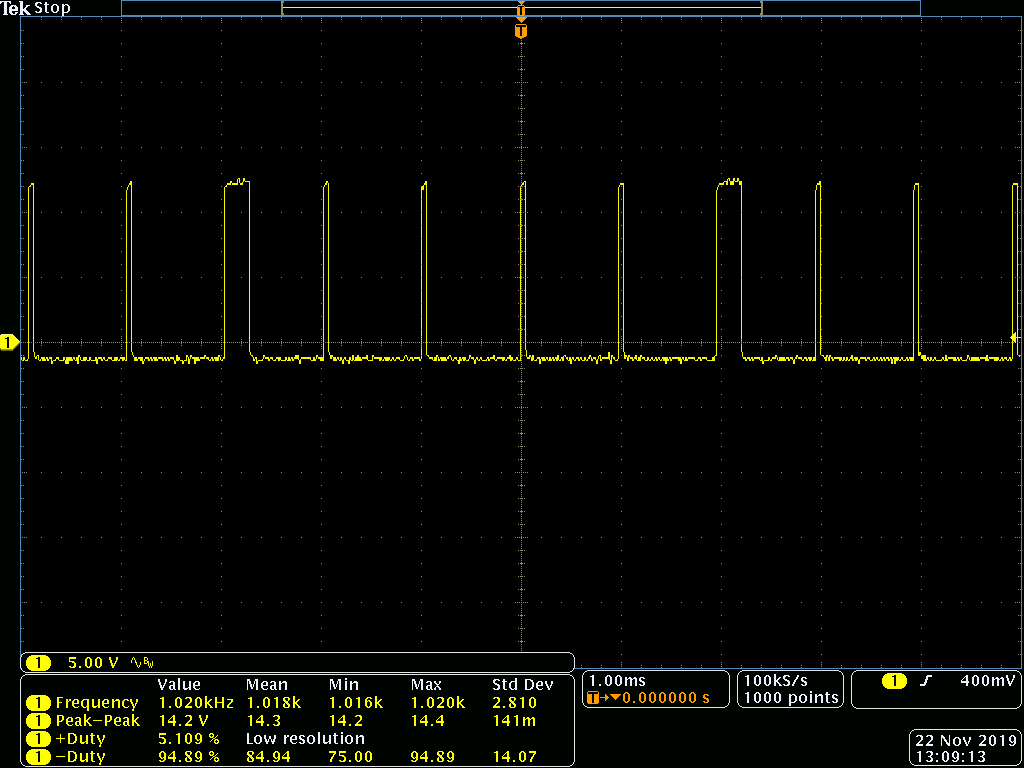The image size is (1024, 768).
Task: Click the Value column header
Action: click(x=180, y=685)
